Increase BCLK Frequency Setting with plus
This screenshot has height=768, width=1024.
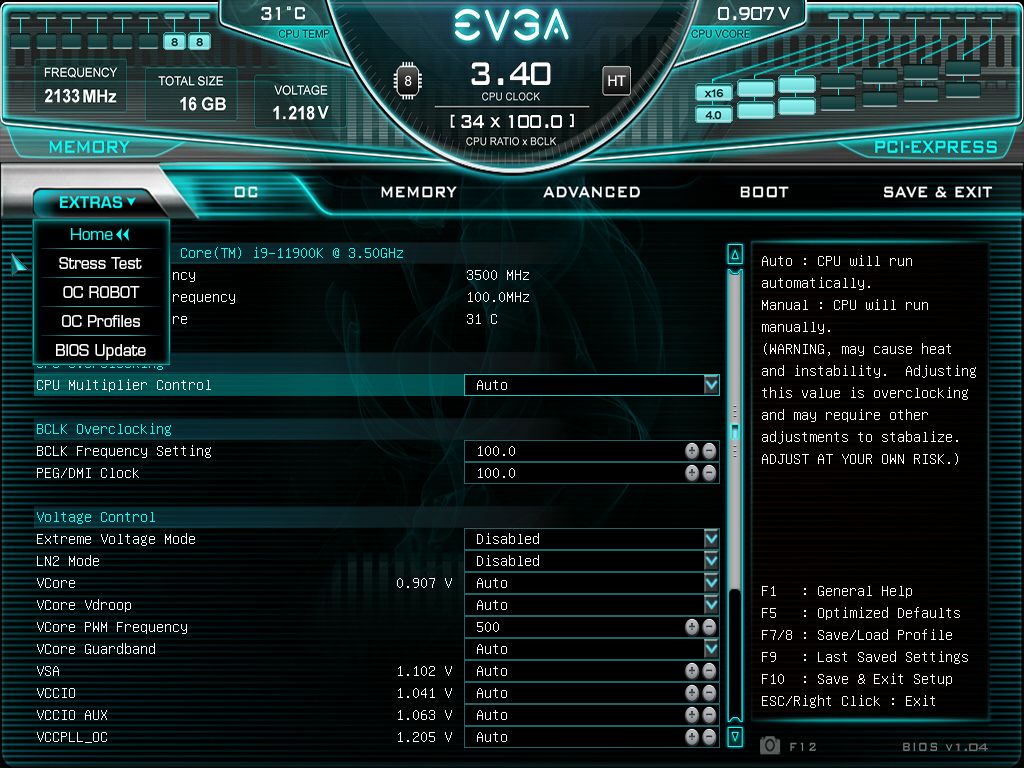coord(692,451)
